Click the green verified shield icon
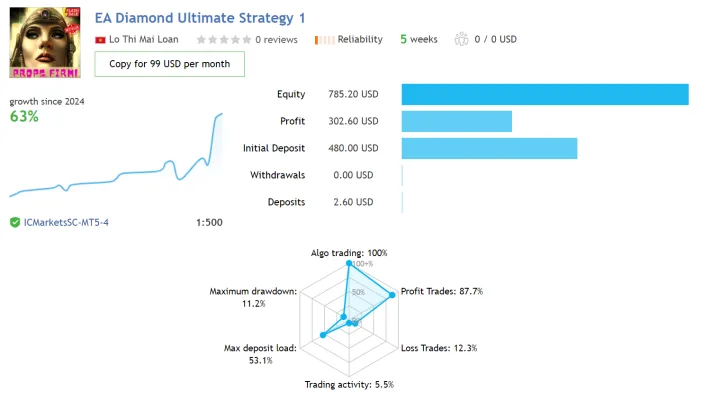This screenshot has width=702, height=400. (x=15, y=222)
